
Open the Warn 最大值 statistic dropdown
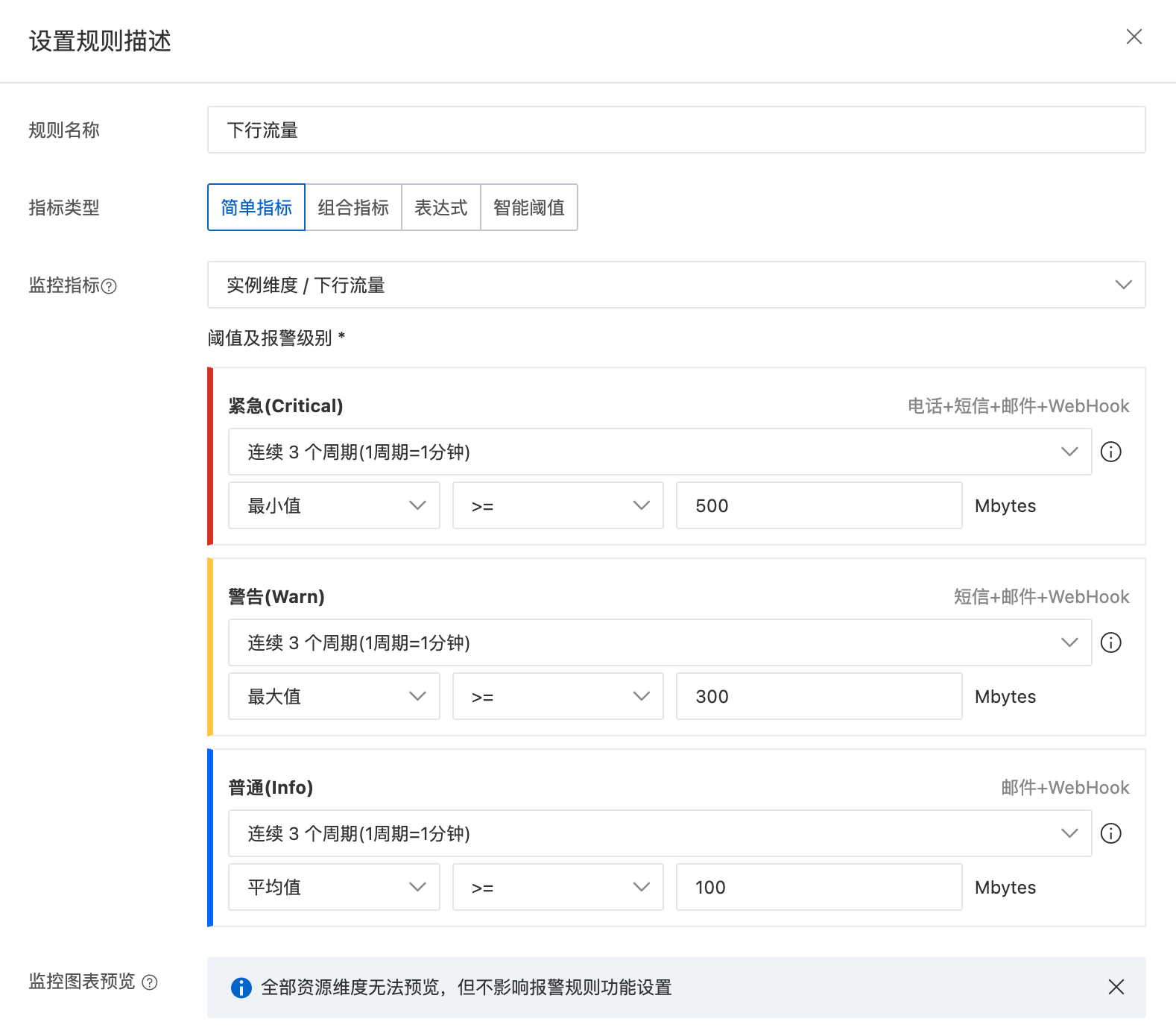click(x=334, y=696)
